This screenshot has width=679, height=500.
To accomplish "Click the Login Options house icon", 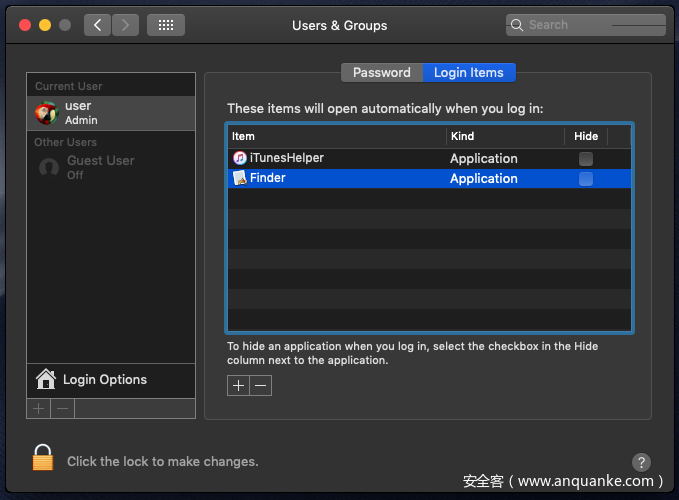I will pos(45,379).
